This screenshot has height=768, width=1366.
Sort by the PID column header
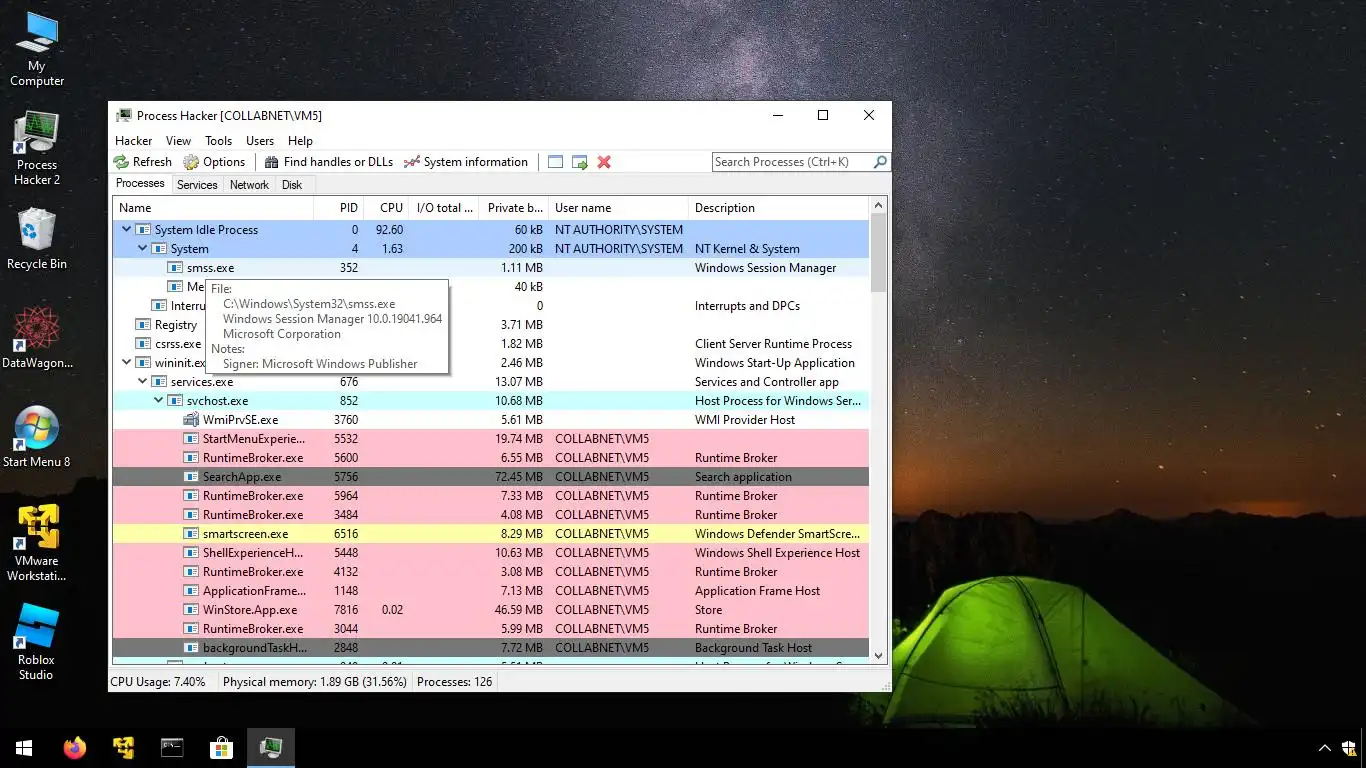338,208
